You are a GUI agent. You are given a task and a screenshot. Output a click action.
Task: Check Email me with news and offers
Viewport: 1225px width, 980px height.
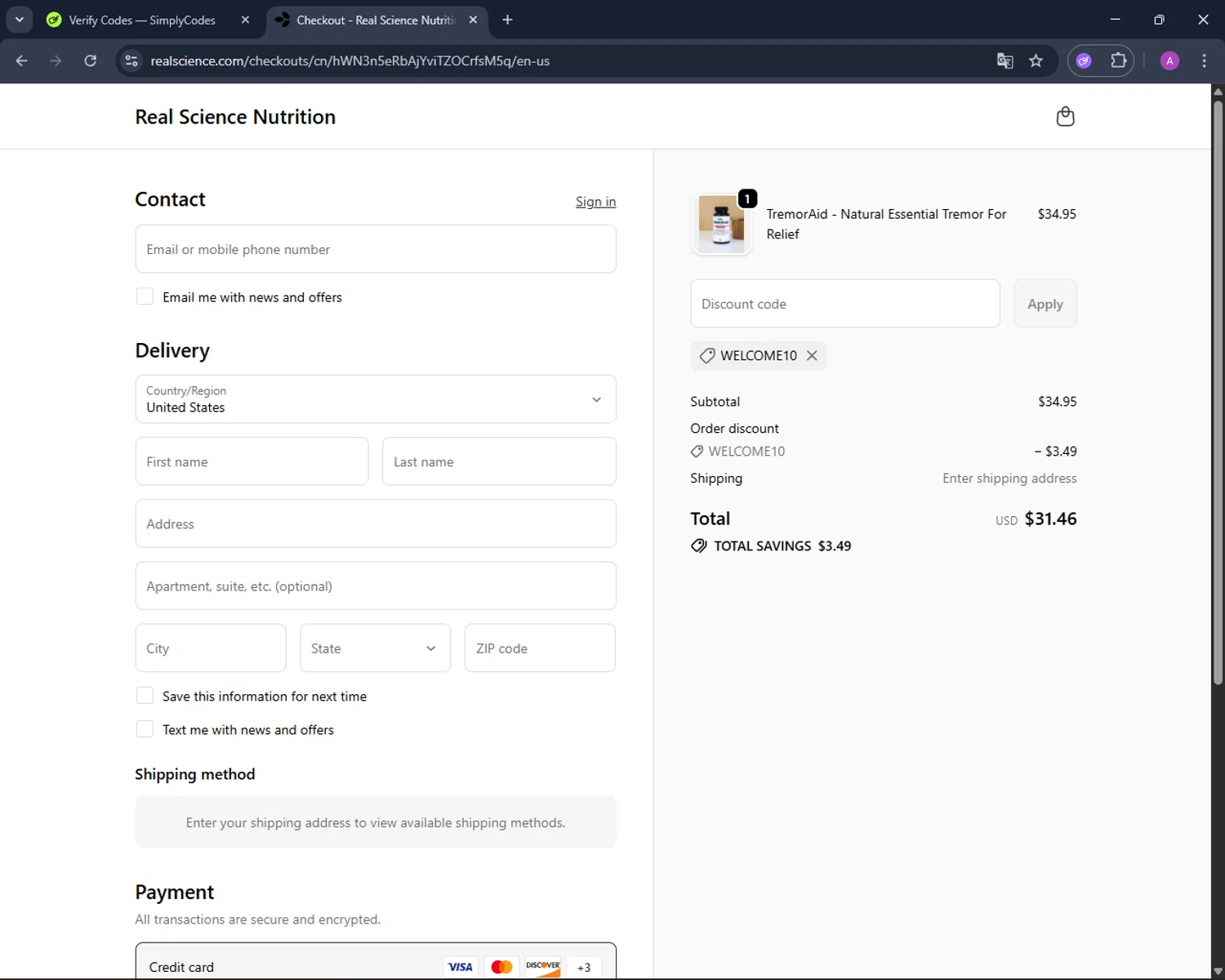(145, 296)
